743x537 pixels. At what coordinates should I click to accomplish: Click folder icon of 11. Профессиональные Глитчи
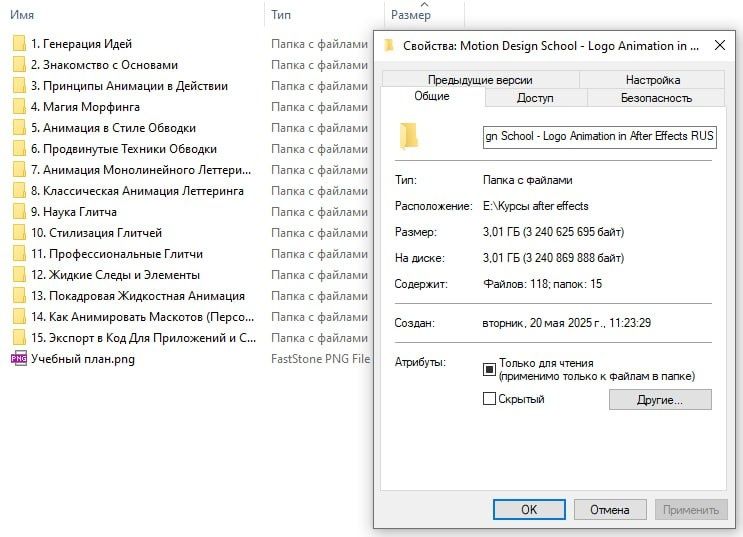tap(19, 254)
